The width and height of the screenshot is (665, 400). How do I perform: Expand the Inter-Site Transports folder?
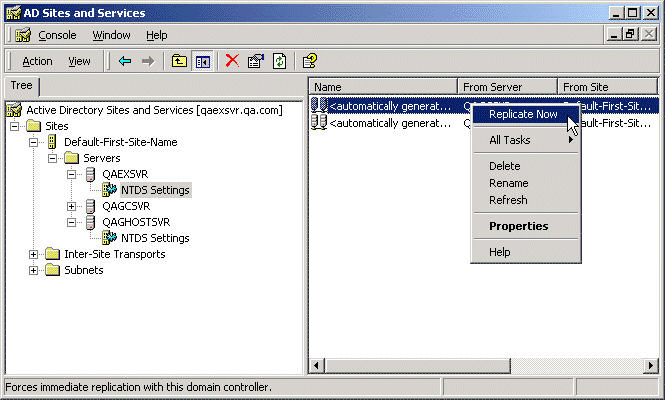(x=34, y=254)
